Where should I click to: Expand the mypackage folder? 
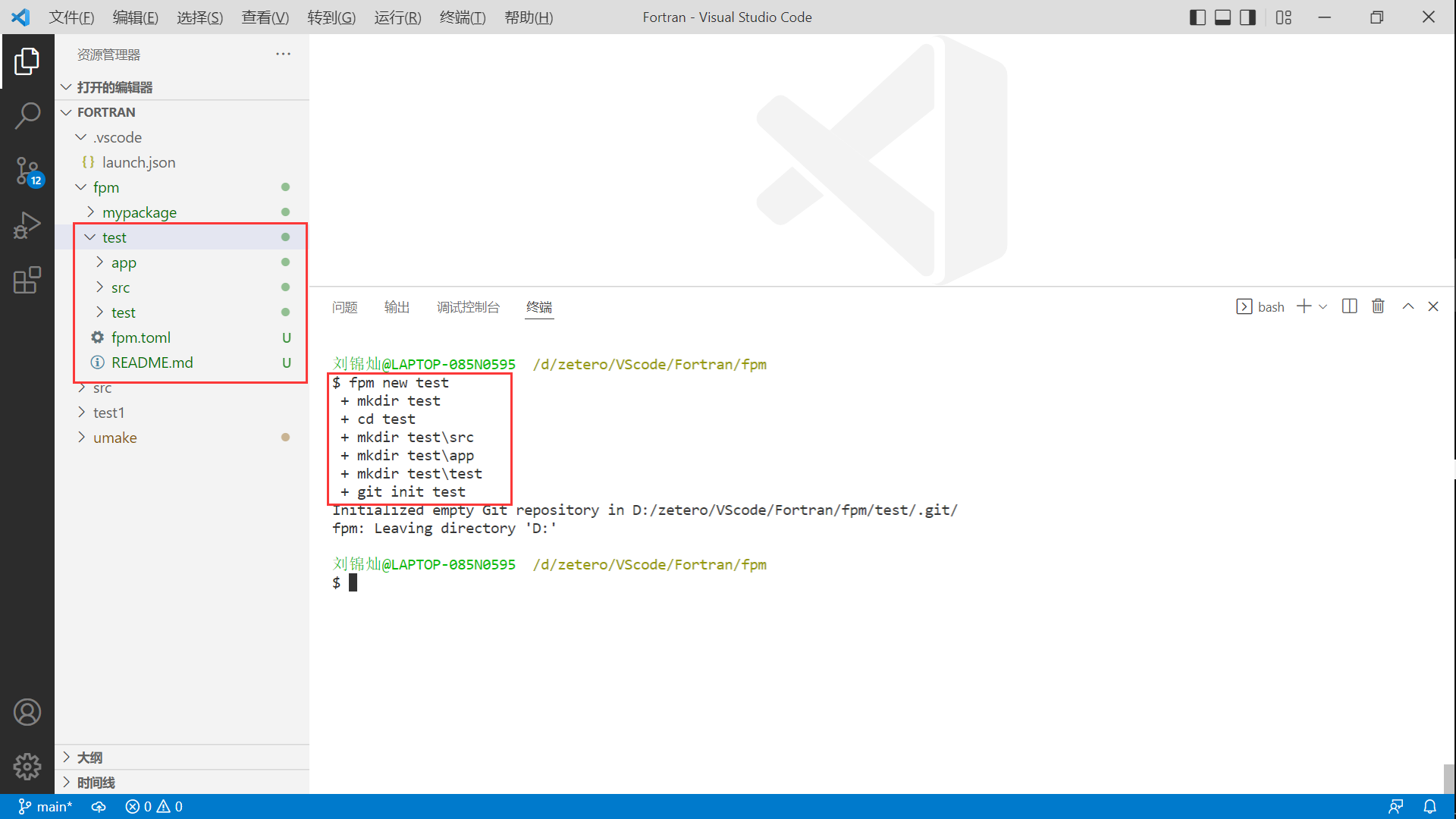click(139, 212)
